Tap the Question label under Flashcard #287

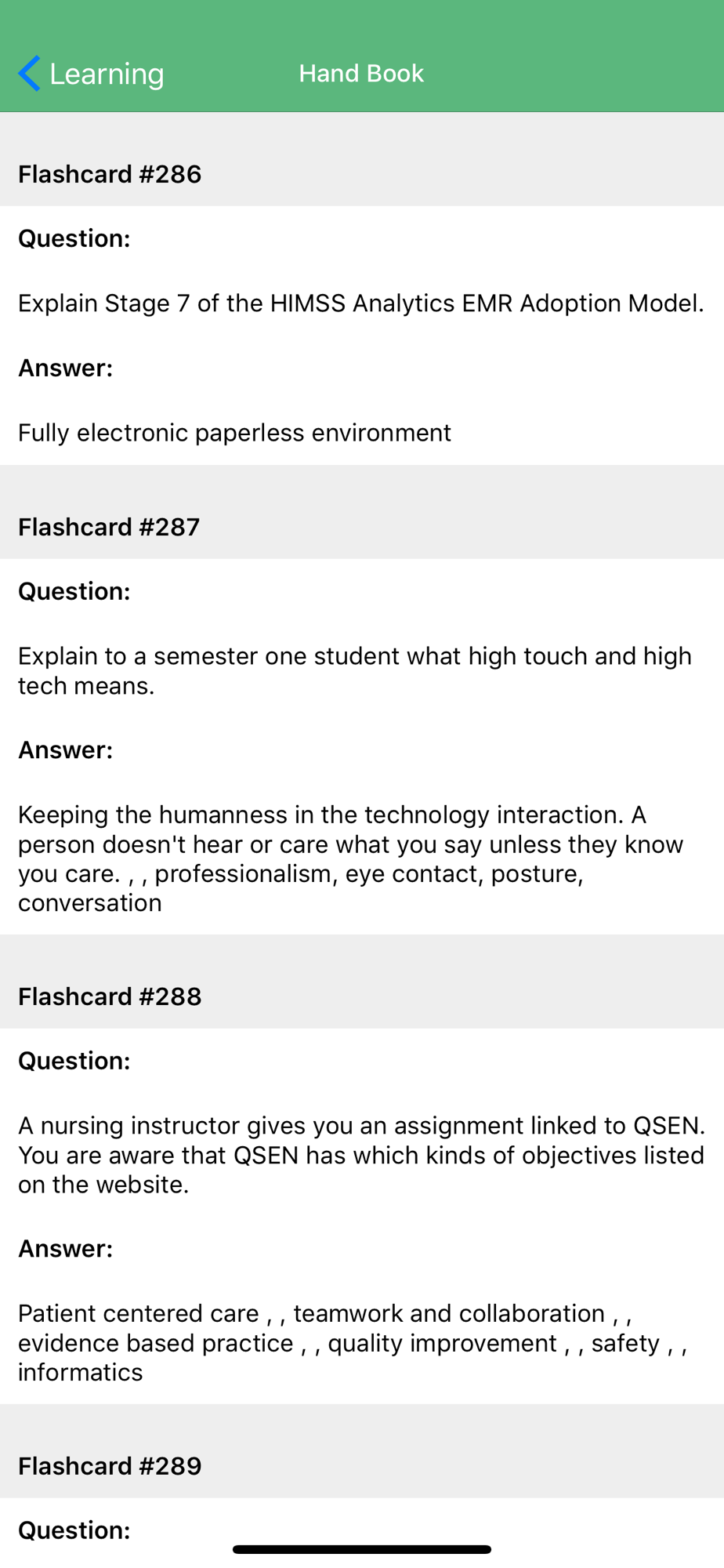pos(74,591)
